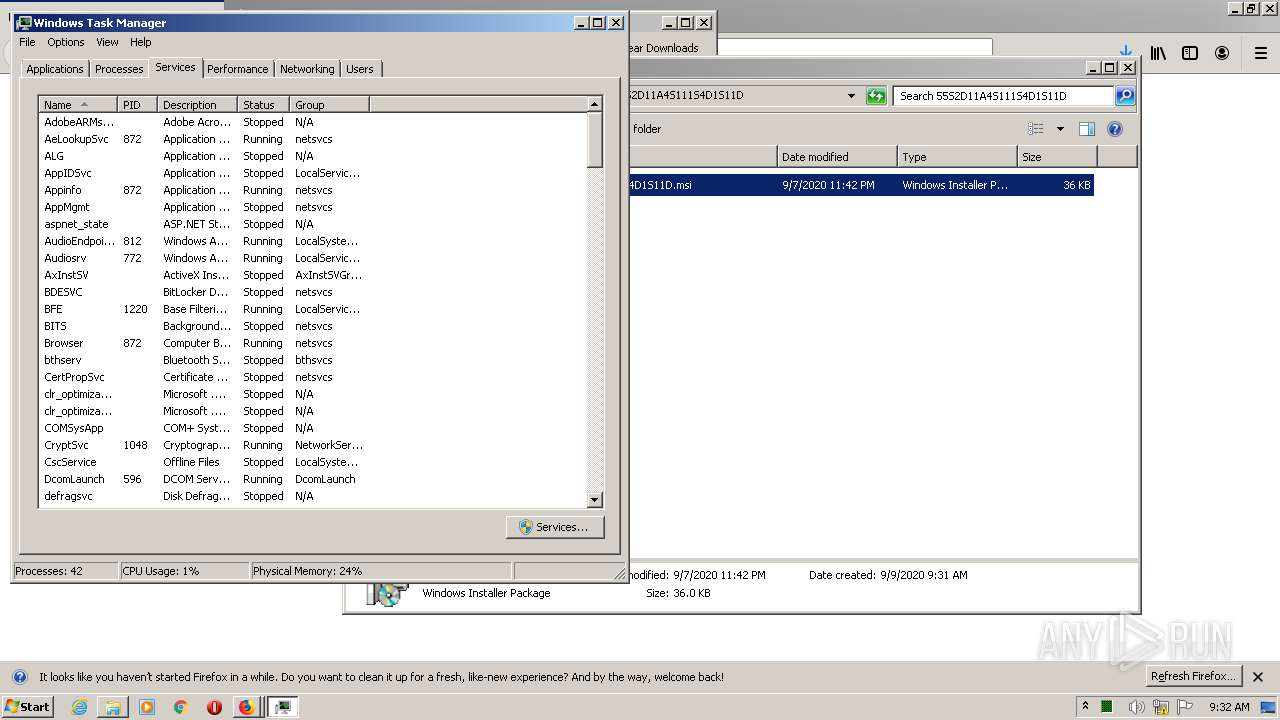Click Explorer refresh address button

point(876,96)
